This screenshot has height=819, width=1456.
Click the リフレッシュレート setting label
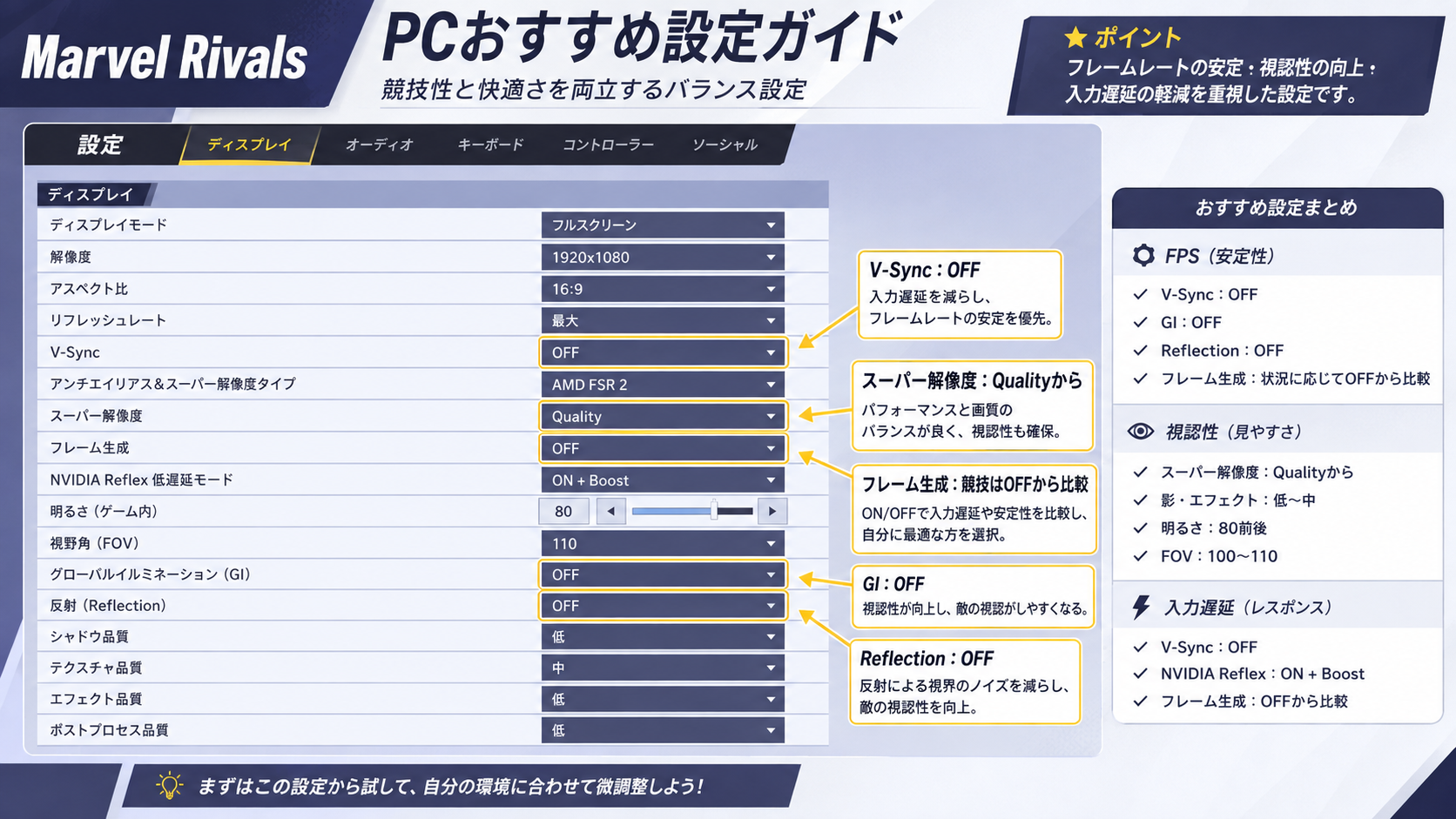point(108,320)
